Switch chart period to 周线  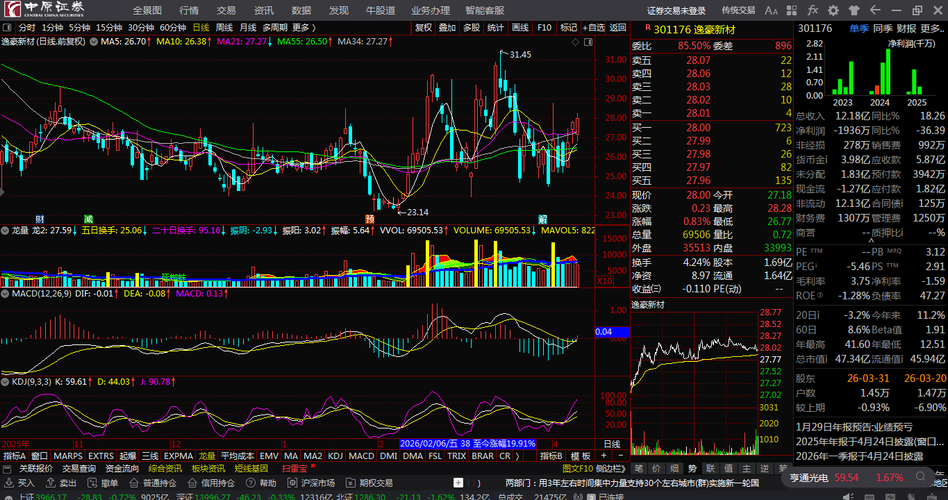[x=224, y=28]
